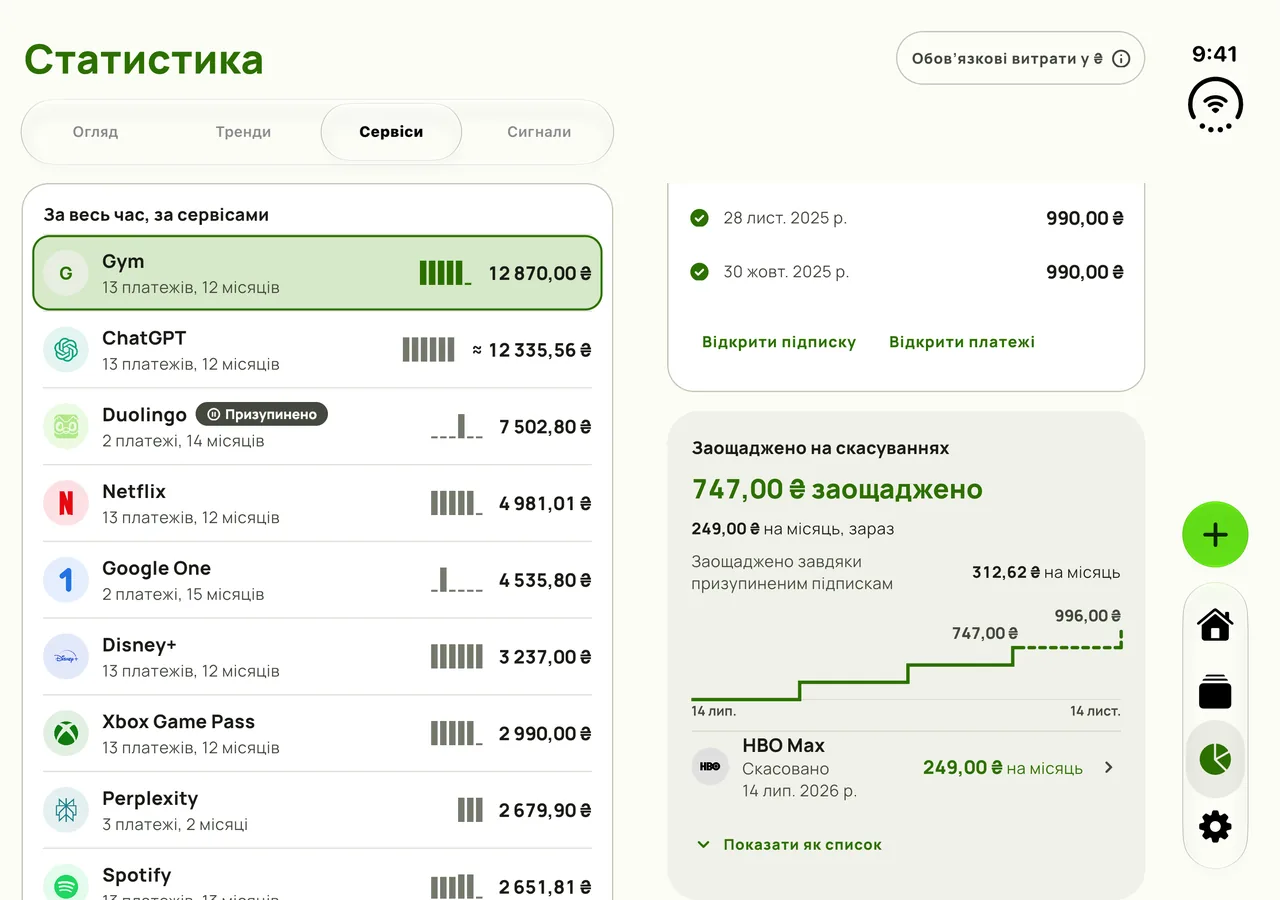Switch to the Огляд tab
This screenshot has width=1280, height=900.
pyautogui.click(x=95, y=132)
